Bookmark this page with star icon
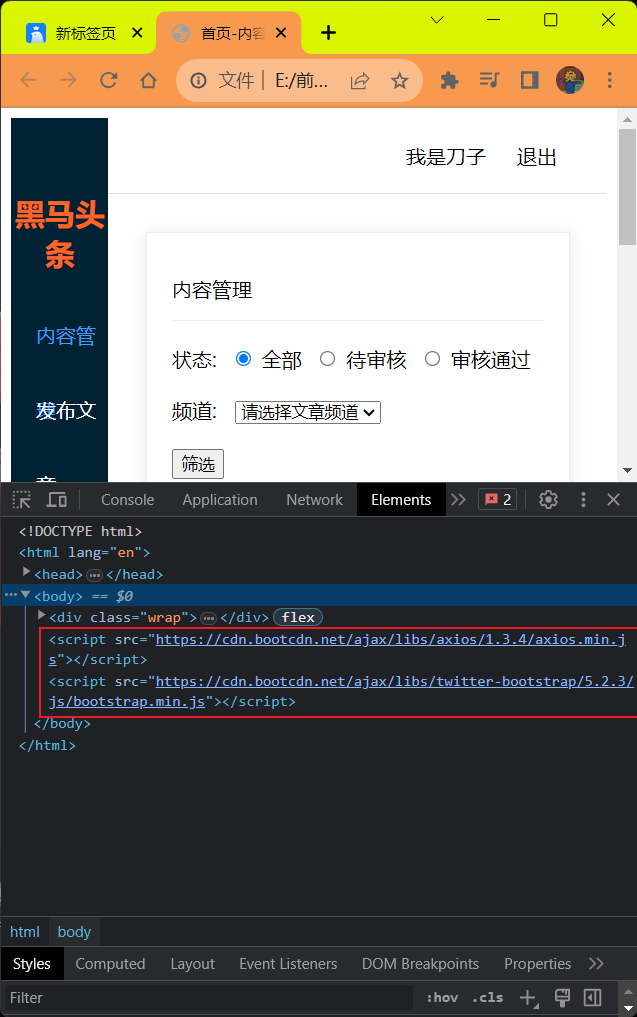This screenshot has height=1017, width=637. point(400,80)
